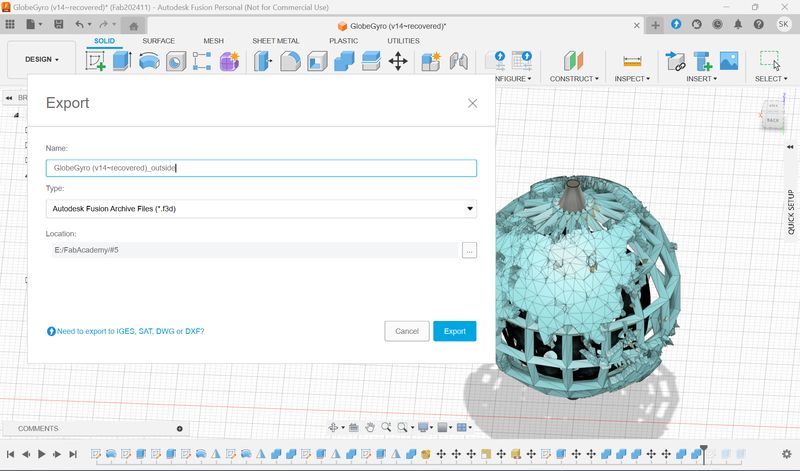The height and width of the screenshot is (471, 800).
Task: Select the Move/Copy arrows tool icon
Action: click(x=398, y=62)
